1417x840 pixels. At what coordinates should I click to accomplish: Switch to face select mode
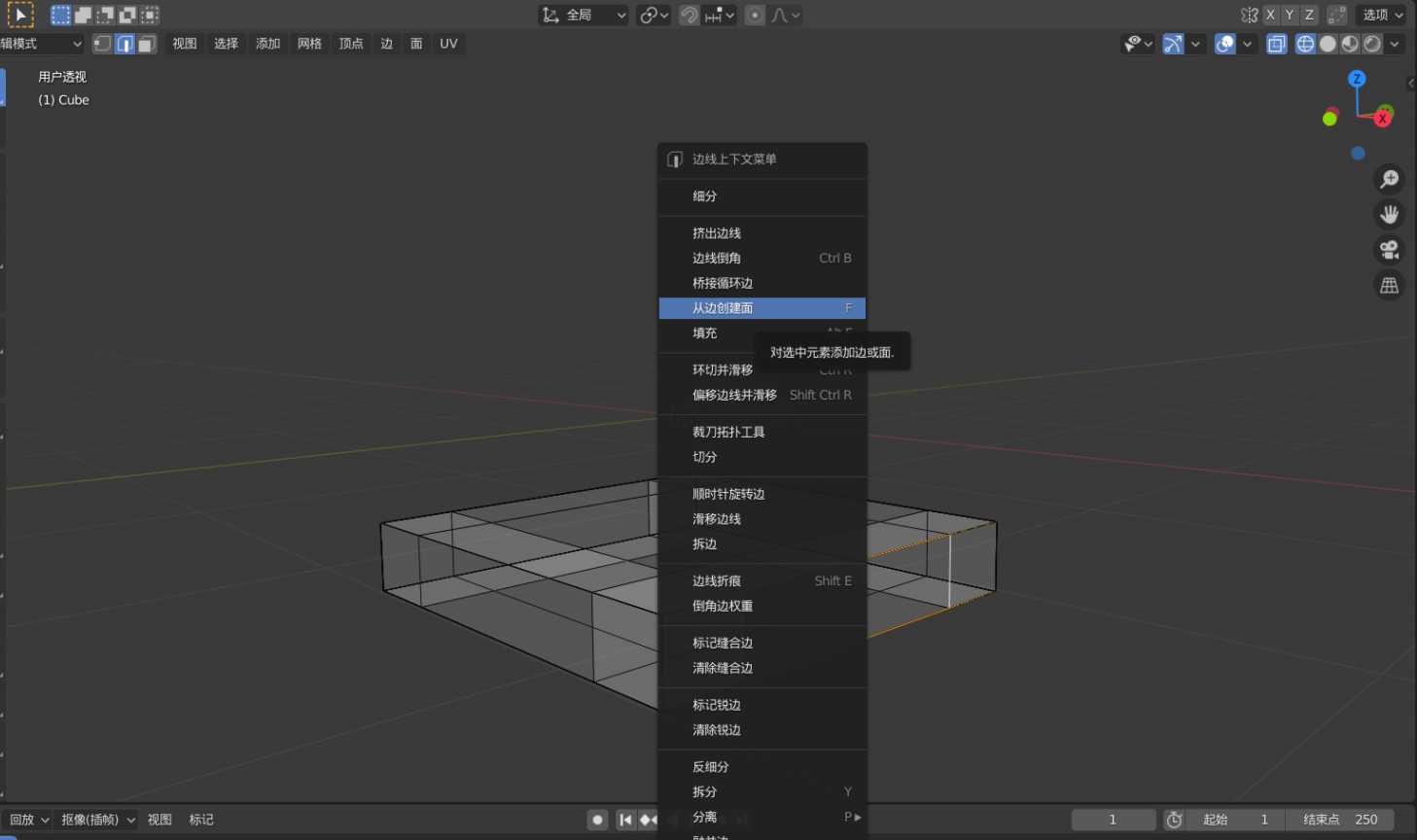[x=146, y=44]
